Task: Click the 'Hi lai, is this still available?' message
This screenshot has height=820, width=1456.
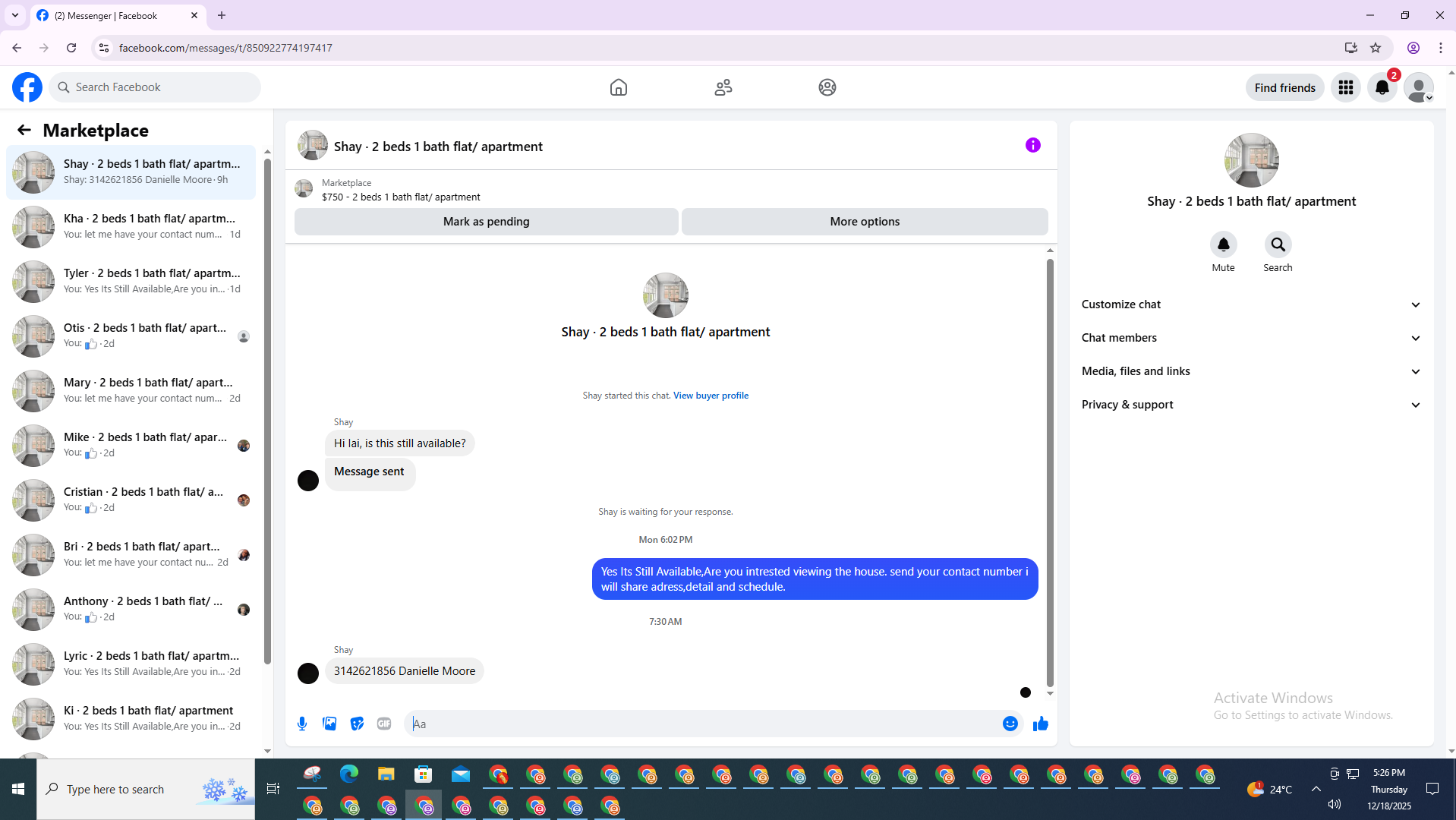Action: (400, 443)
